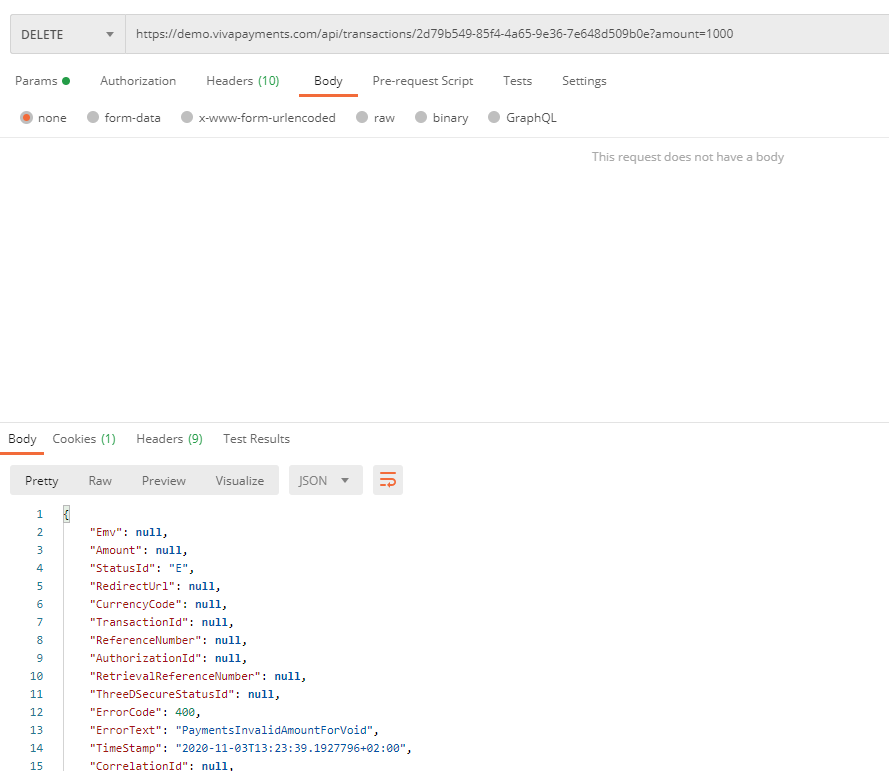Click 'This request does not have a body' message

coord(688,157)
